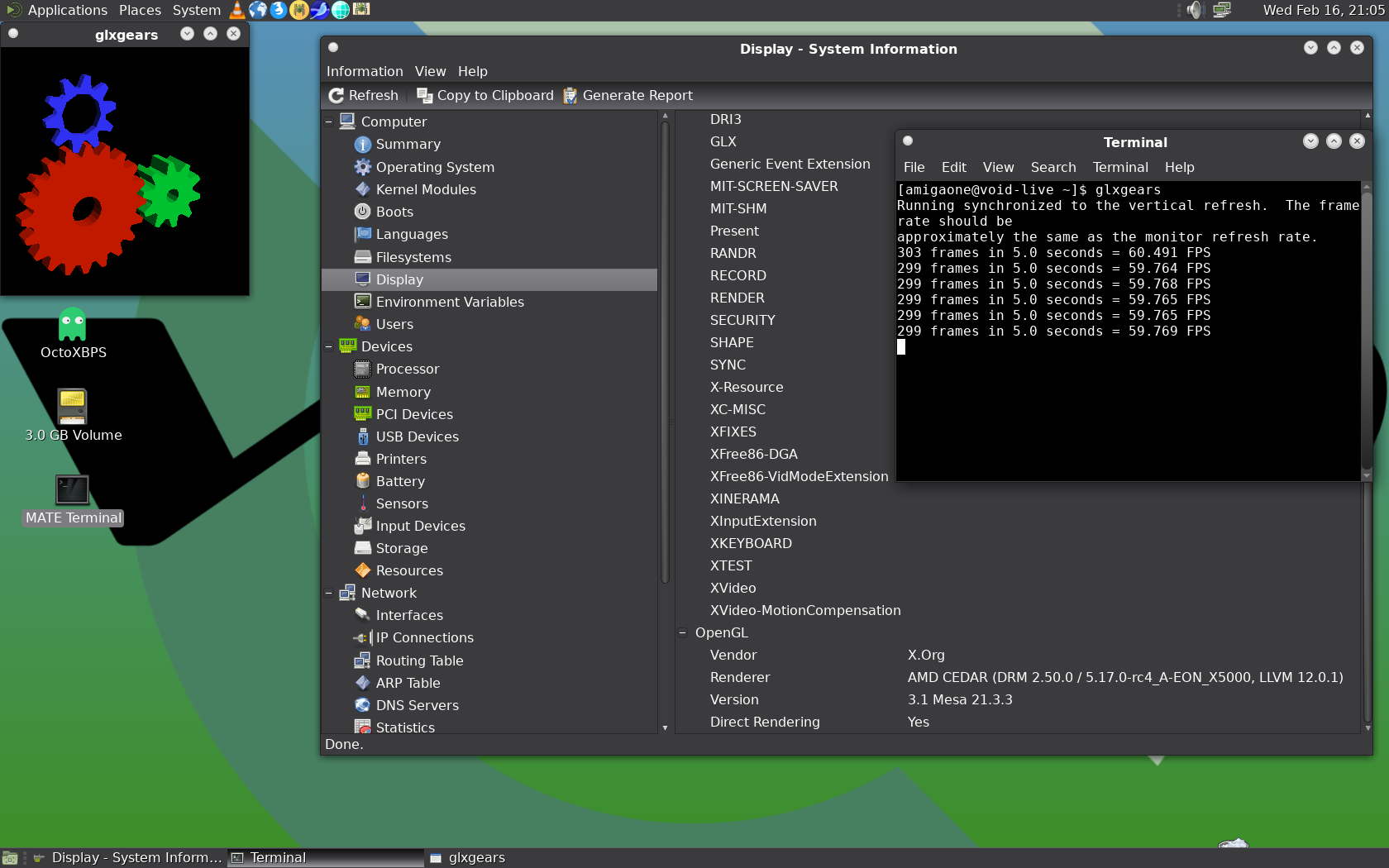Viewport: 1389px width, 868px height.
Task: Select IP Connections entry
Action: click(x=424, y=637)
